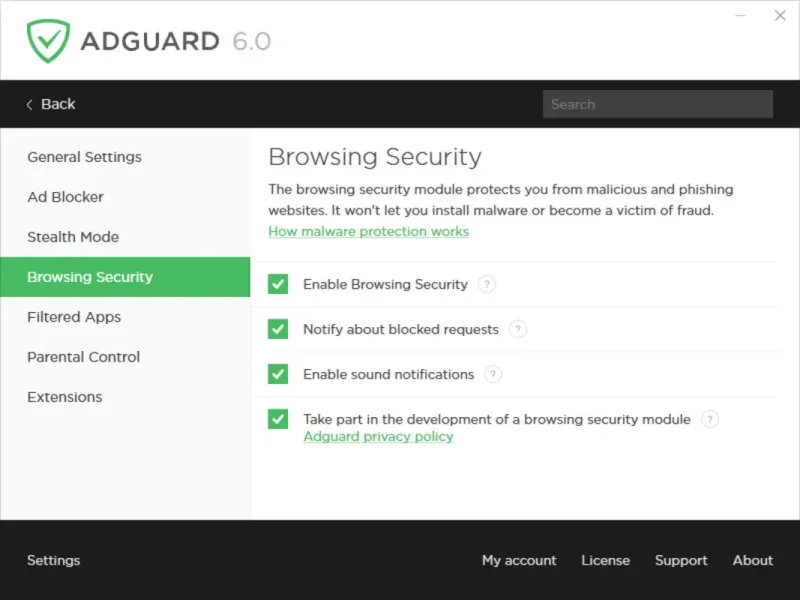Disable the Enable Browsing Security checkbox

[x=278, y=284]
